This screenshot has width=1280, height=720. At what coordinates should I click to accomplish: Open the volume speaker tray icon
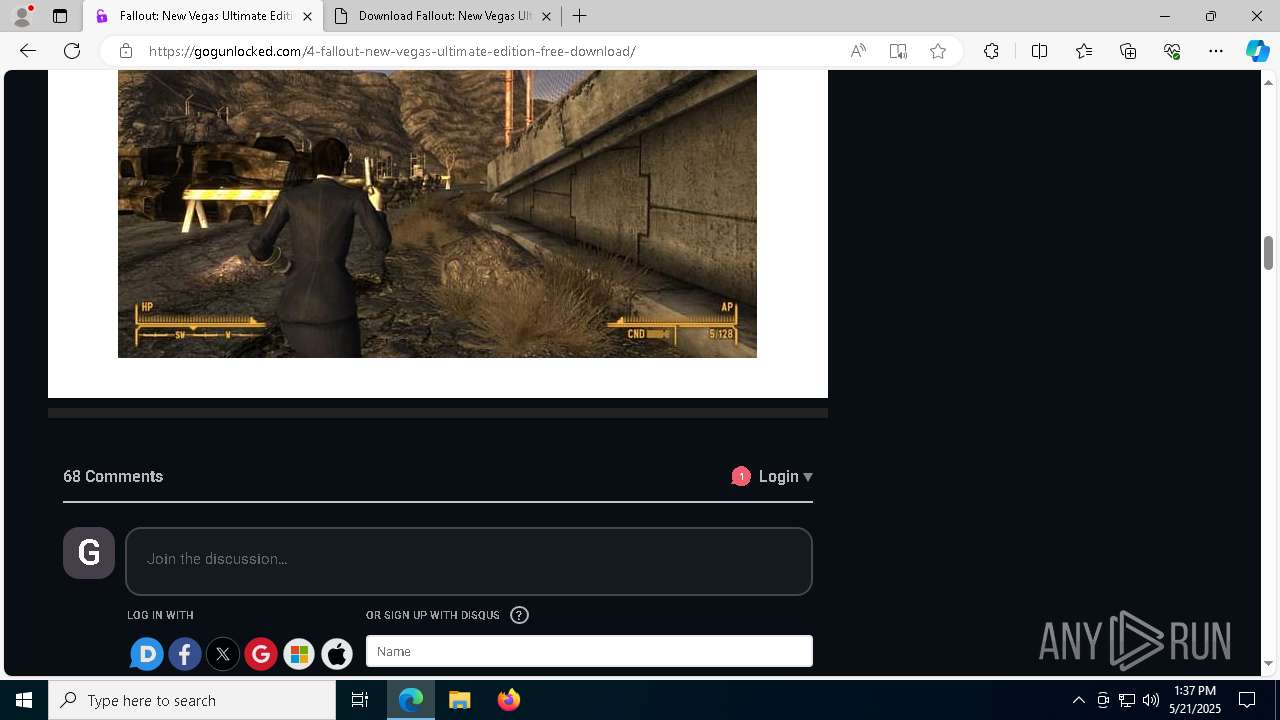pyautogui.click(x=1151, y=700)
